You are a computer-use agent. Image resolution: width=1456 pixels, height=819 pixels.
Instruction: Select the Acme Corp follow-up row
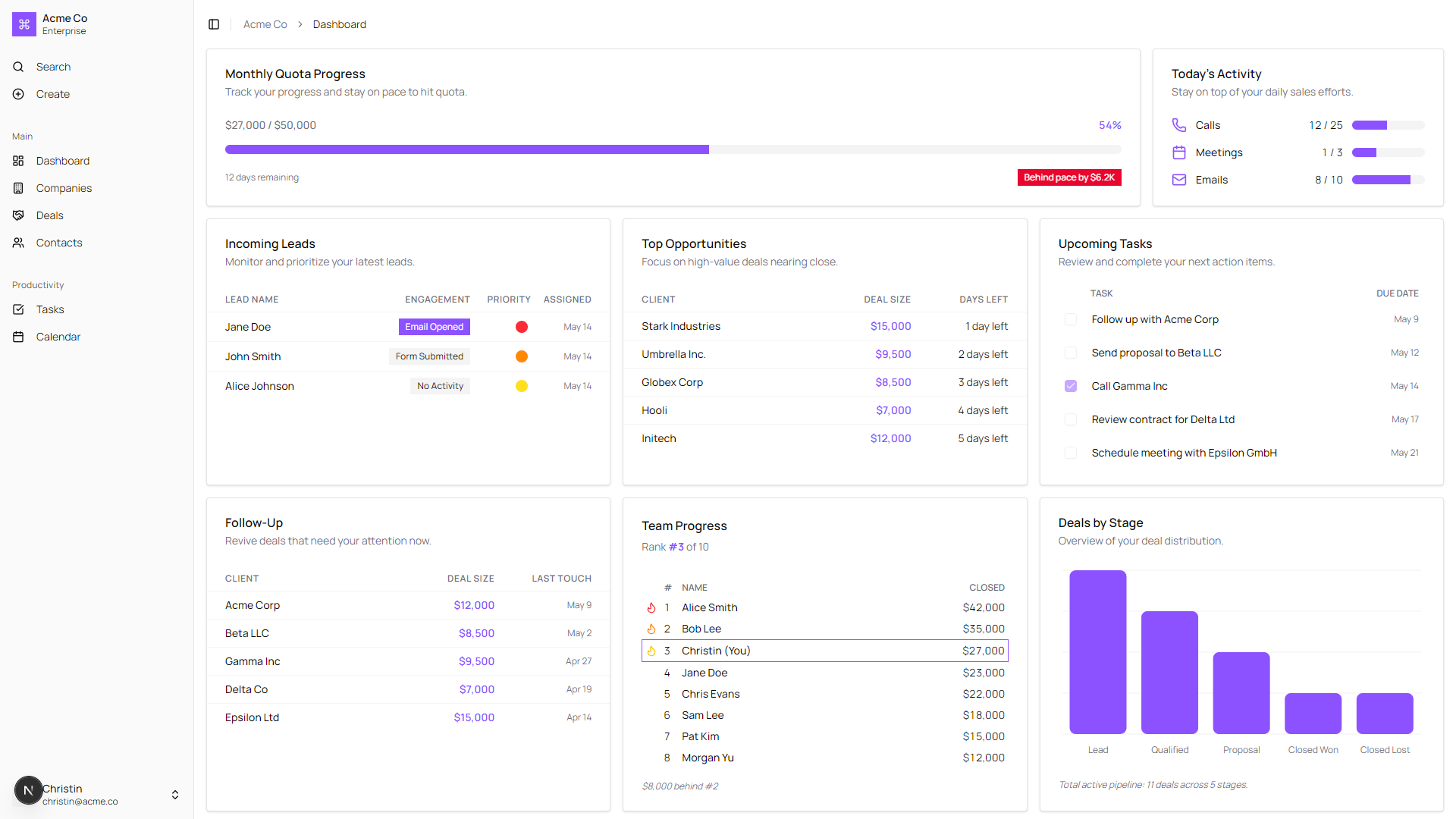click(408, 605)
